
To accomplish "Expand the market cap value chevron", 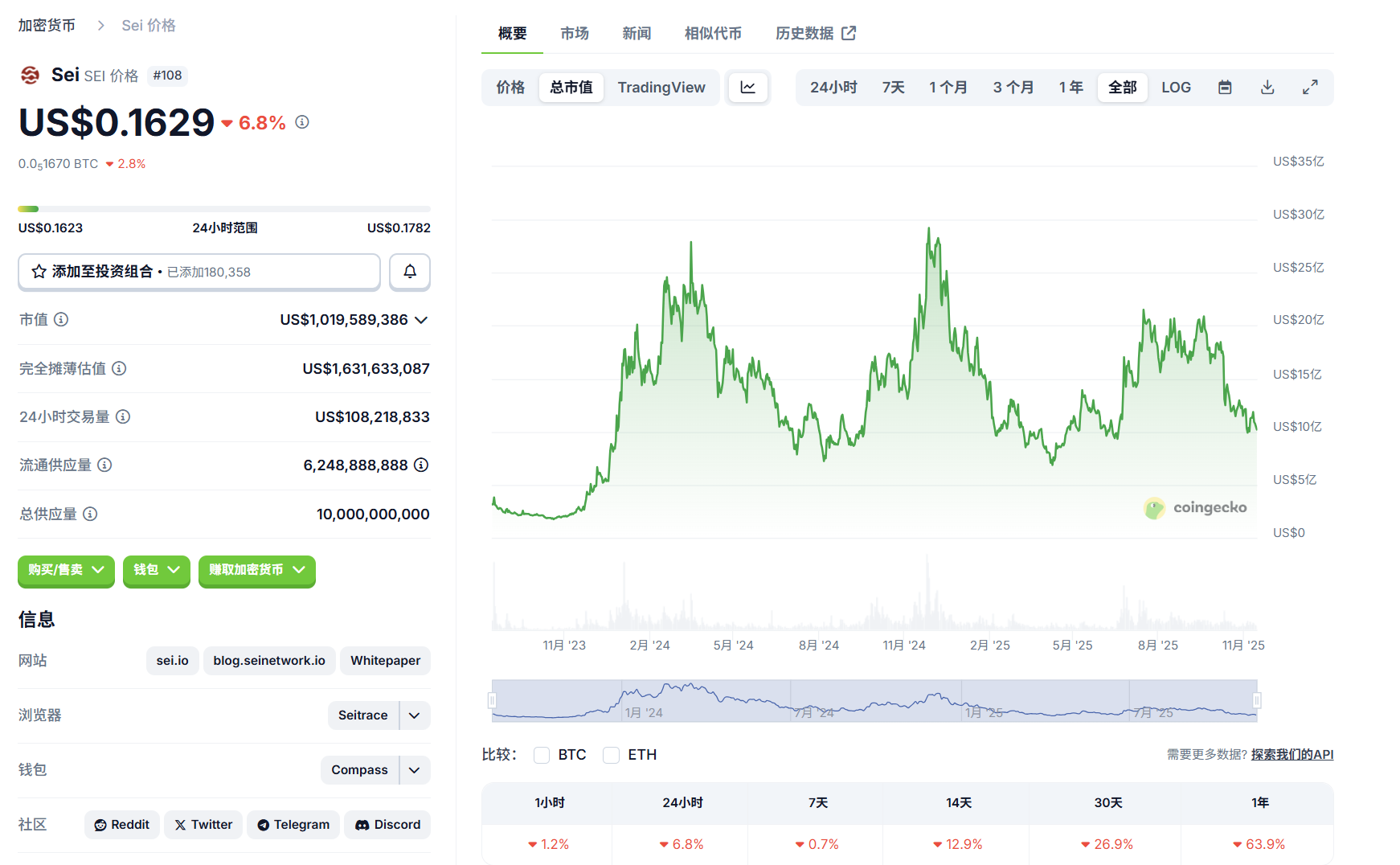I will click(x=421, y=320).
